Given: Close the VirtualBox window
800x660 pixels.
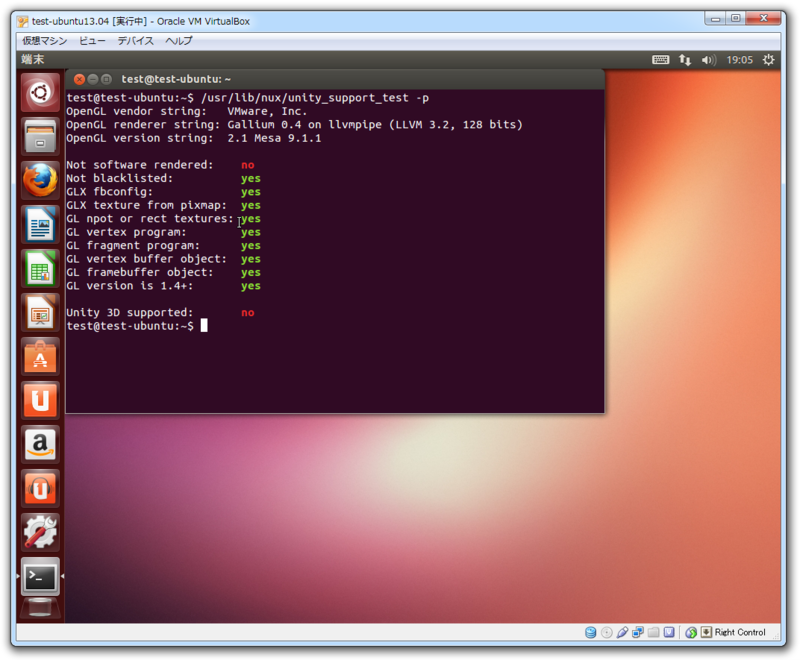Looking at the screenshot, I should tap(763, 19).
